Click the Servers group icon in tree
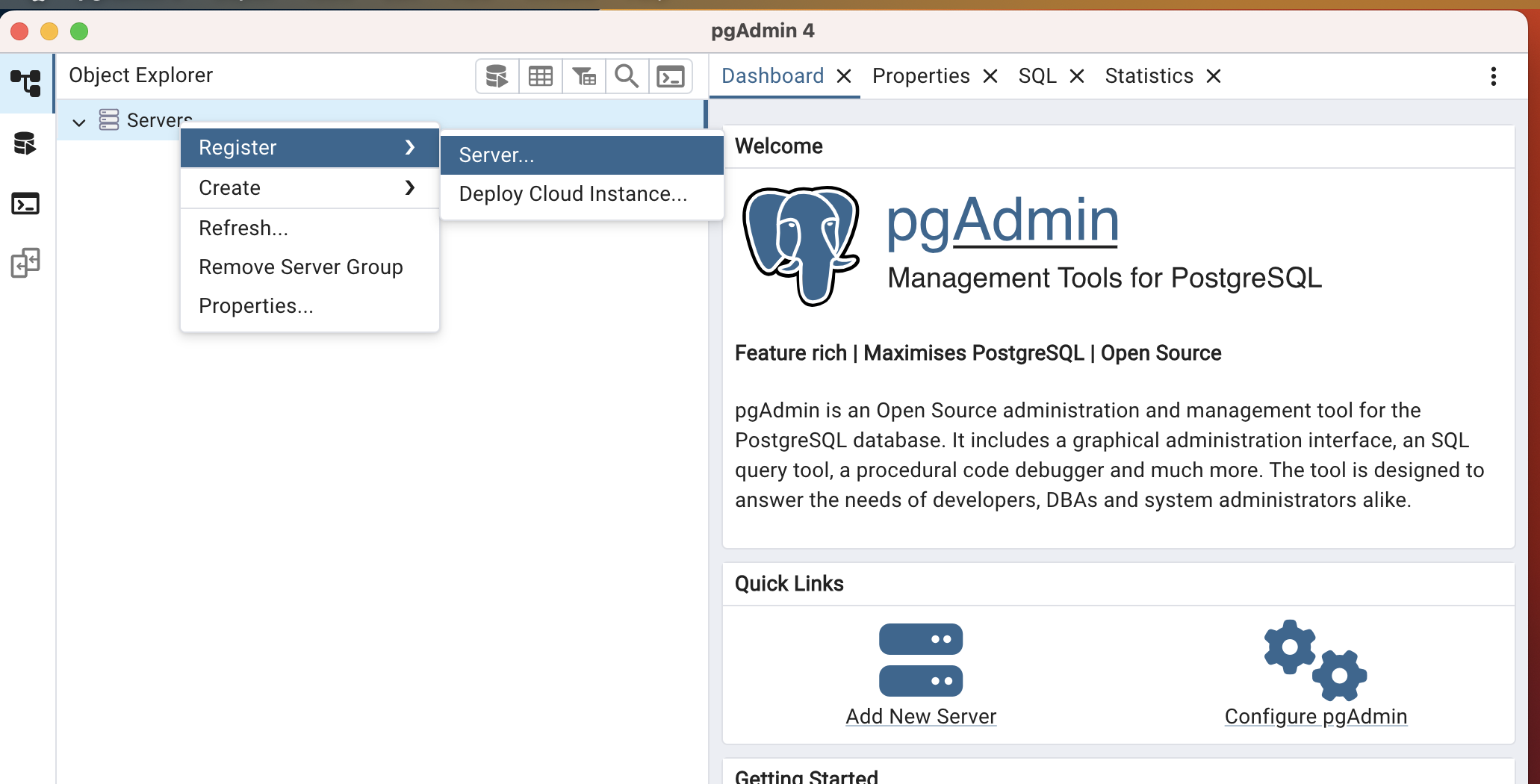Screen dimensions: 1540x784 [109, 120]
